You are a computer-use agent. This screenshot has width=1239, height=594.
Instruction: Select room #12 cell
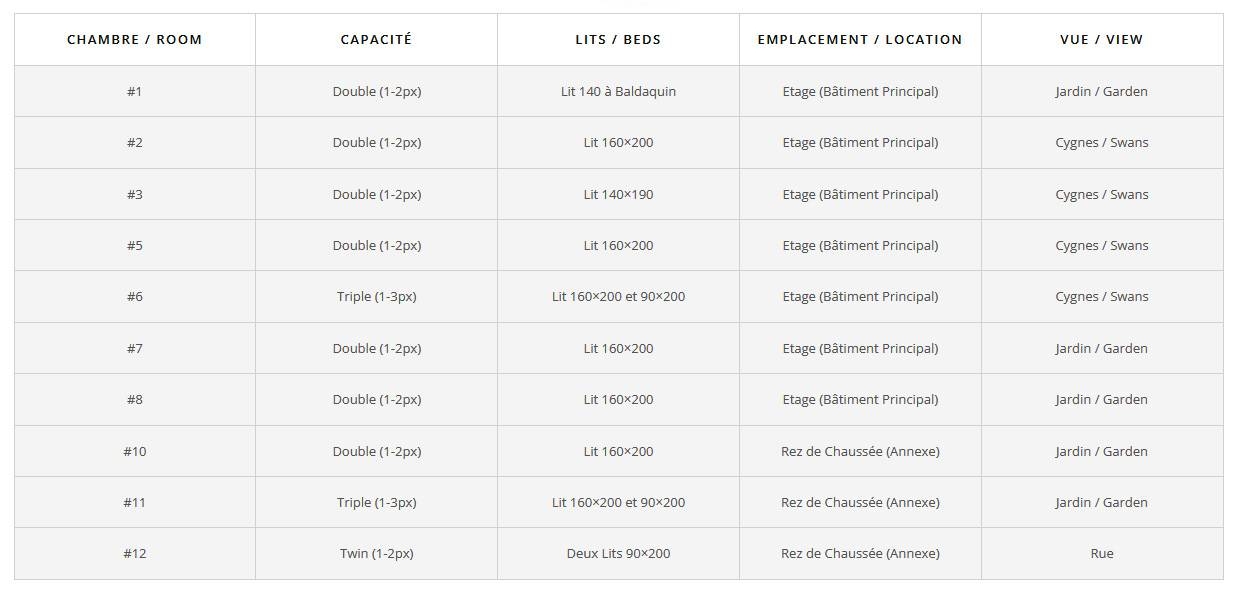[135, 553]
